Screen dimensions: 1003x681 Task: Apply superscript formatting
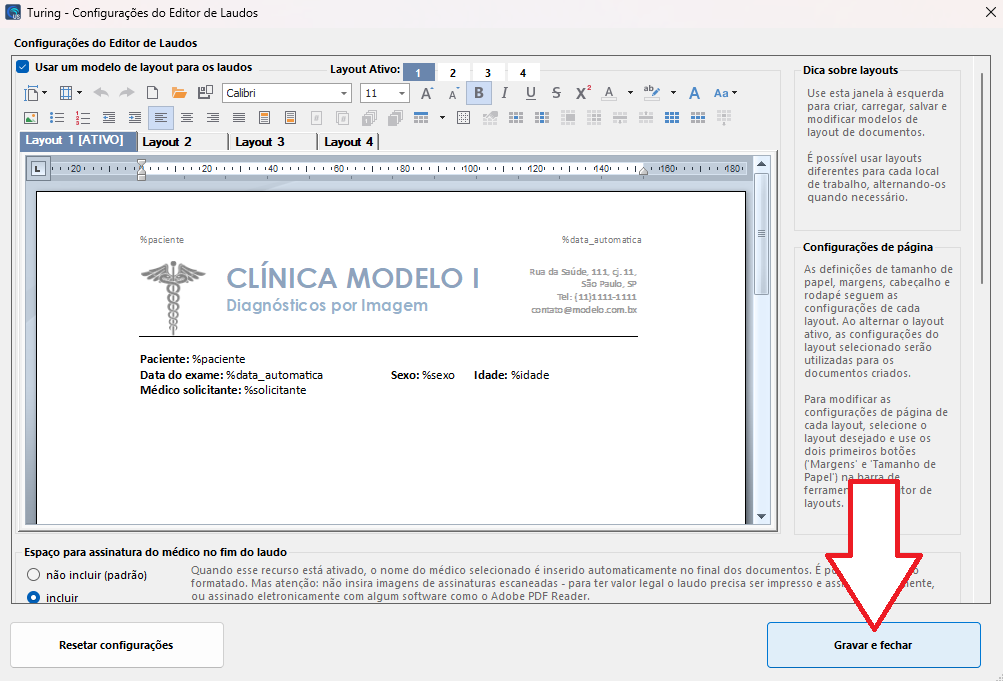point(583,93)
